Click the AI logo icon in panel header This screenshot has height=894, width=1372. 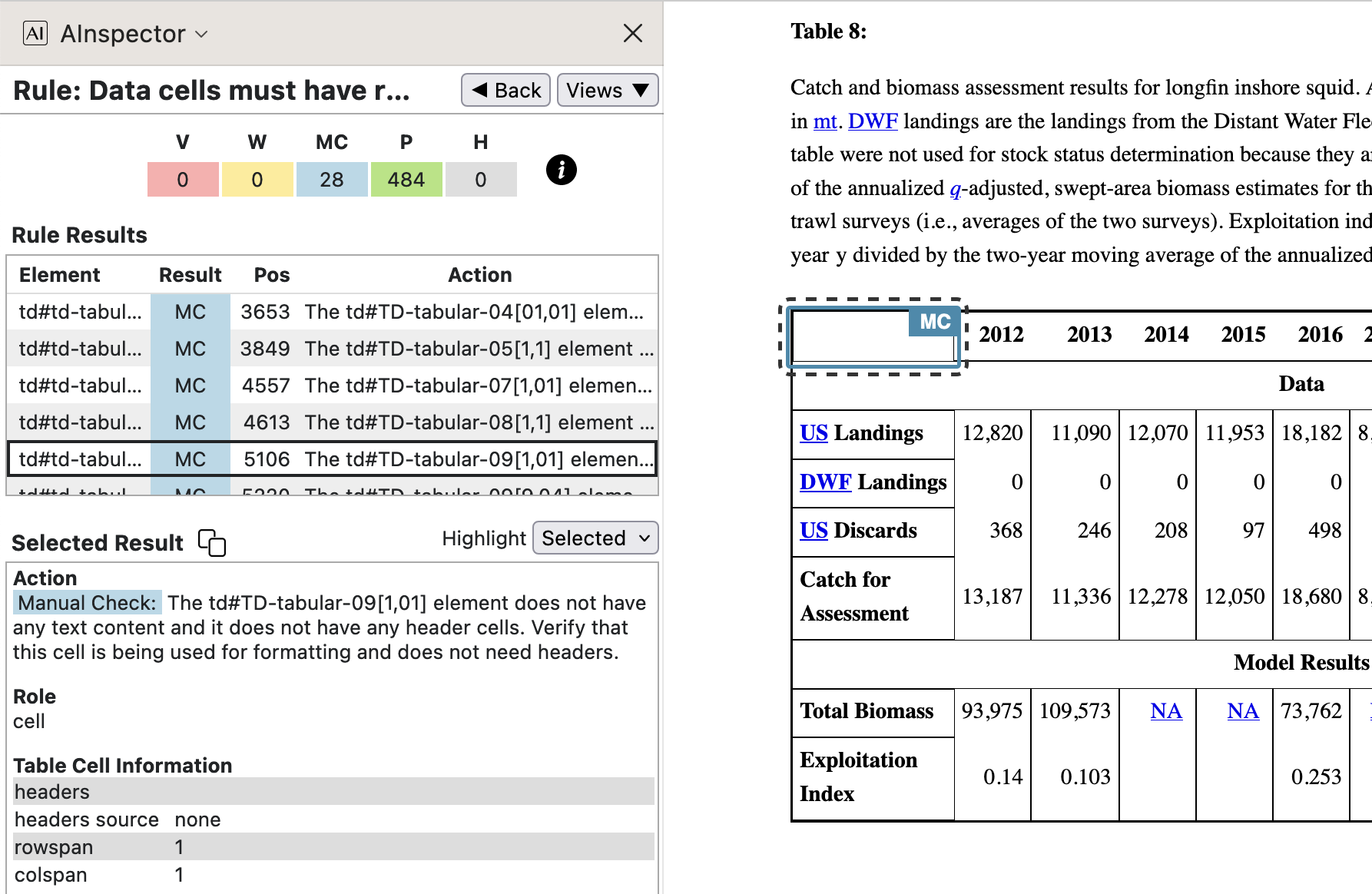click(35, 33)
